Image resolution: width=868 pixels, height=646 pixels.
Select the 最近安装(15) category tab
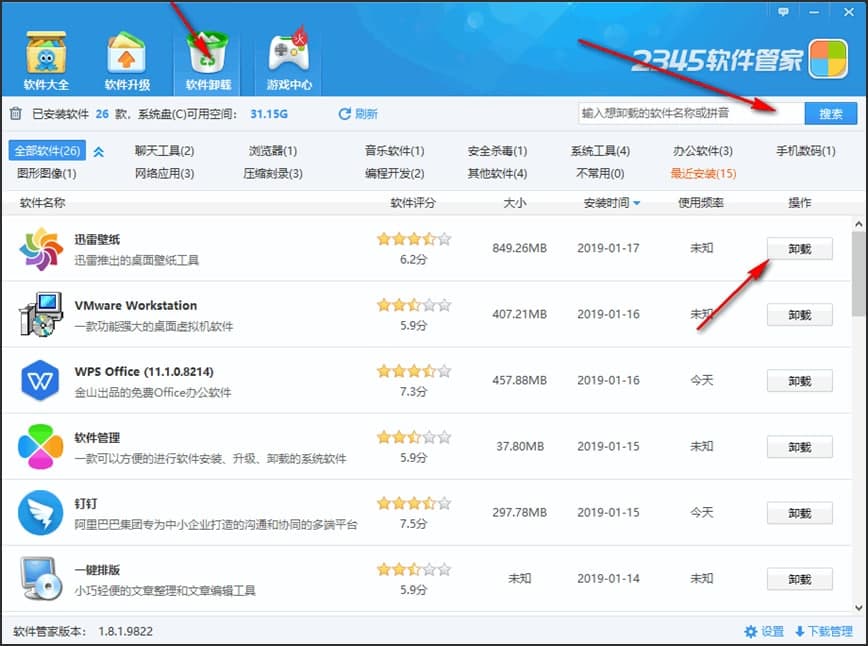click(703, 173)
